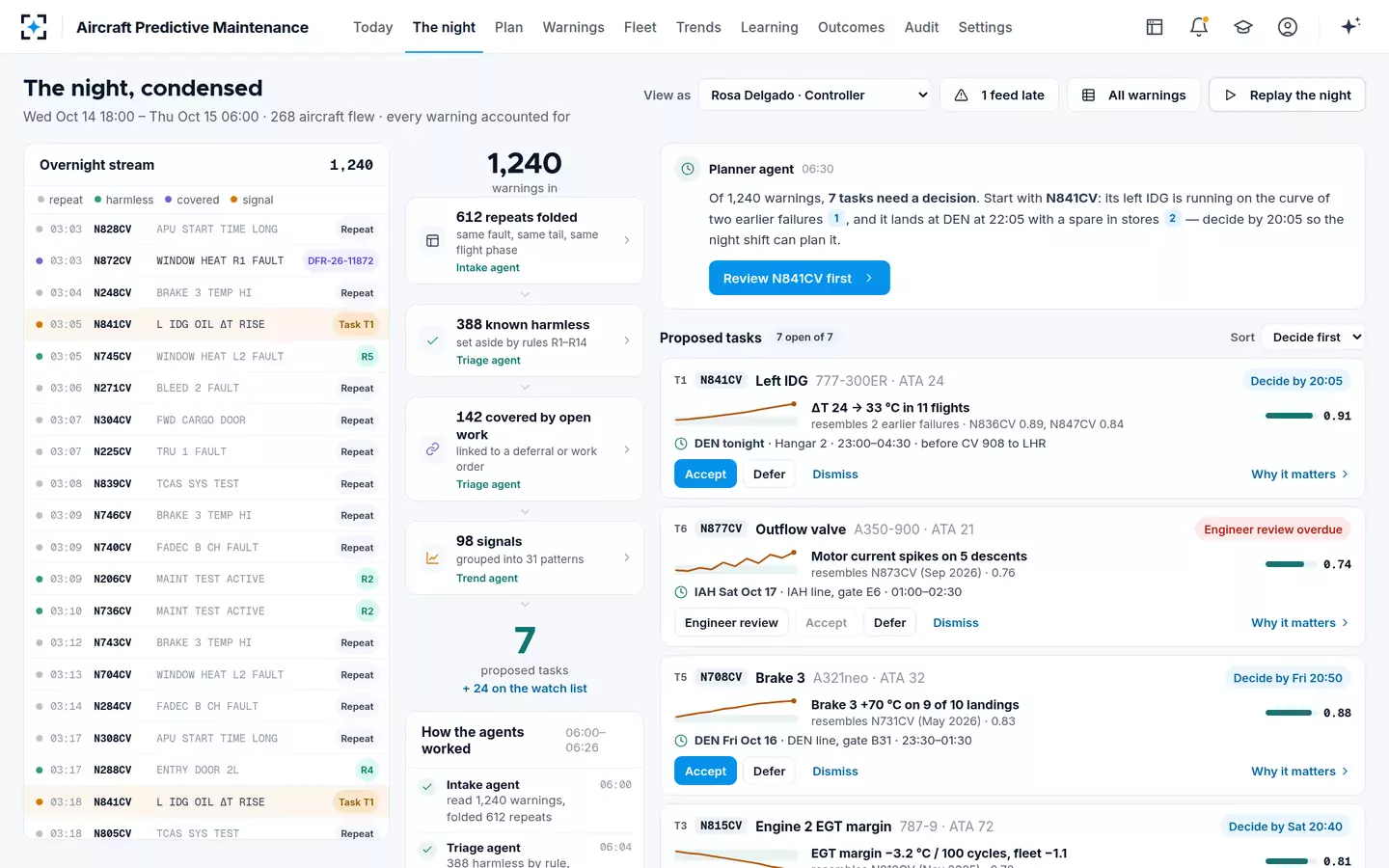Screen dimensions: 1389x868
Task: Open the Audit tab
Action: tap(921, 27)
